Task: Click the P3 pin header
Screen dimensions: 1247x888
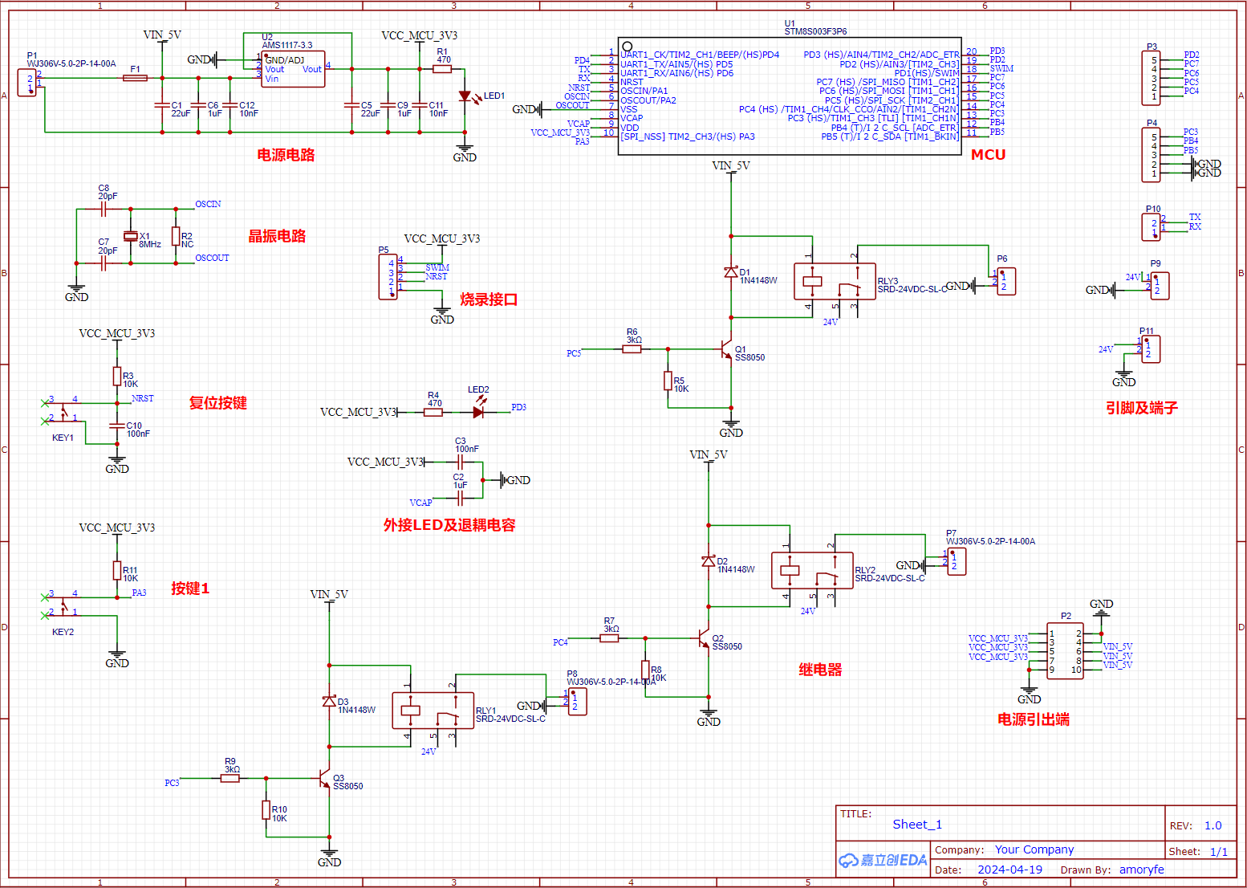Action: click(x=1153, y=77)
